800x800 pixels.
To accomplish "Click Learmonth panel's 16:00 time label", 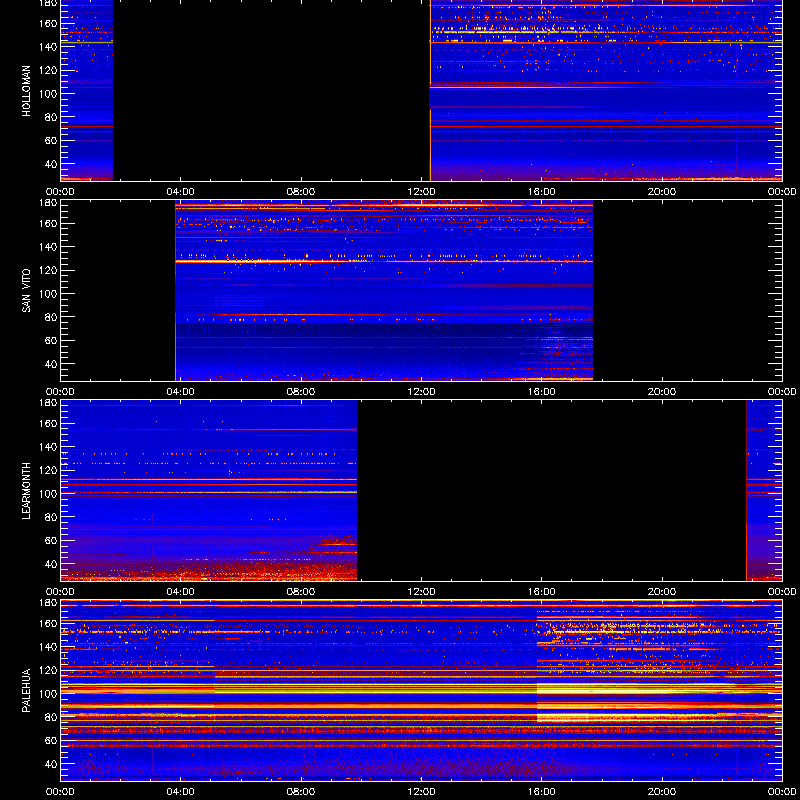I will click(542, 592).
